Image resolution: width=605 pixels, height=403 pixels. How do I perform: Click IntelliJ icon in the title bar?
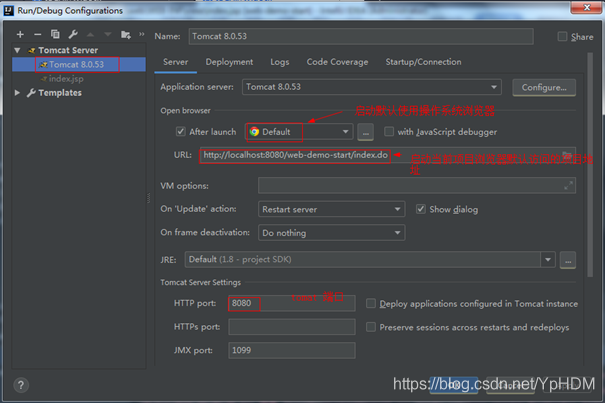[x=8, y=10]
